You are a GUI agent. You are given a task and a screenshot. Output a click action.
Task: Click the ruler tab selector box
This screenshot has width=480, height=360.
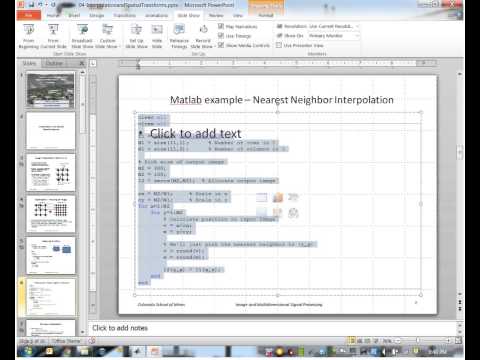tap(93, 63)
